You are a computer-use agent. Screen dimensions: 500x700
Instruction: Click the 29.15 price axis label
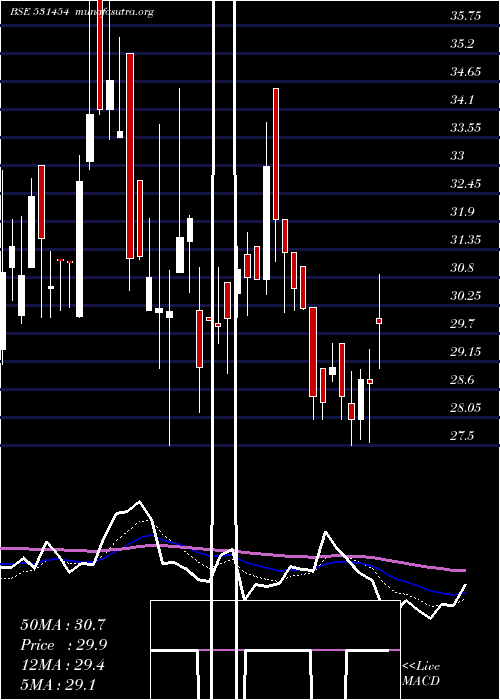pyautogui.click(x=465, y=352)
